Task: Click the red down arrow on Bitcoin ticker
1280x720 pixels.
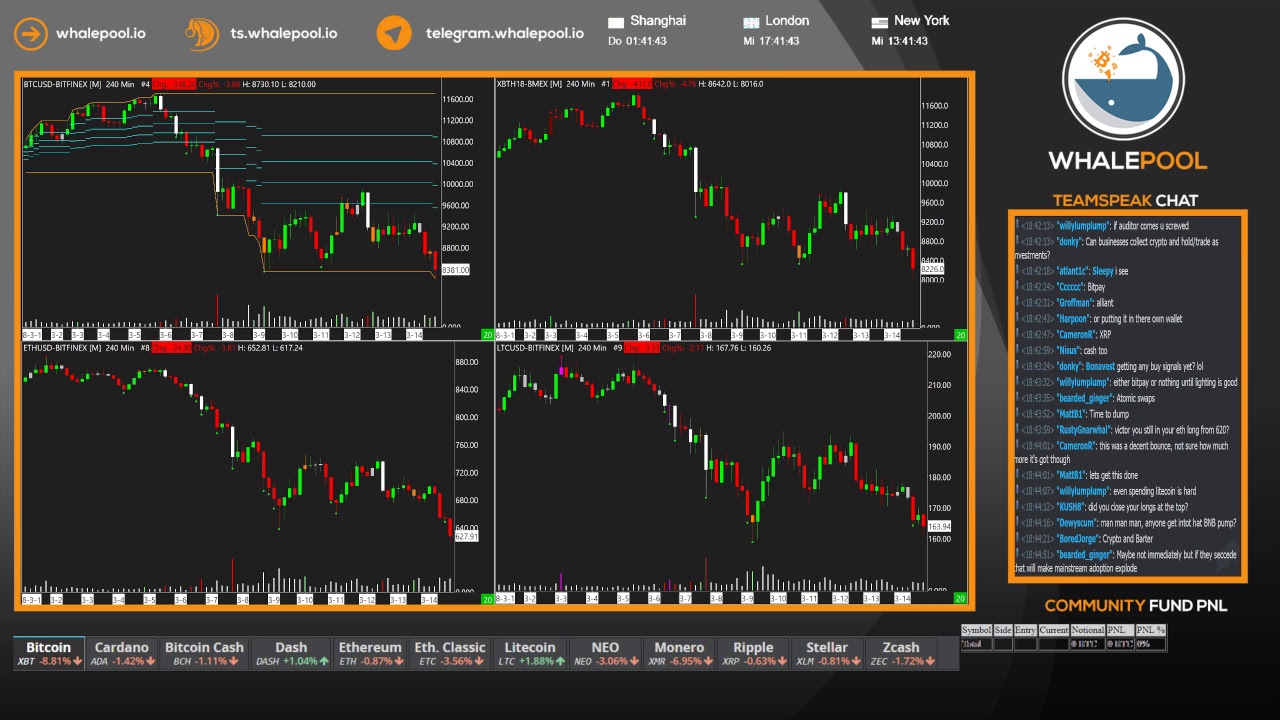Action: pyautogui.click(x=79, y=662)
